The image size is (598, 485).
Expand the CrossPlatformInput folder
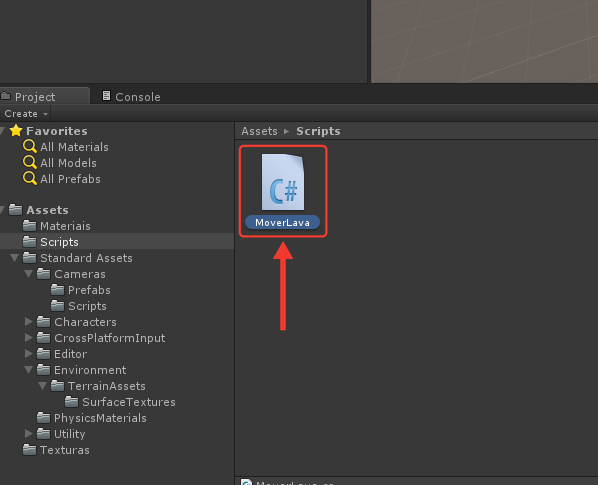click(x=29, y=338)
